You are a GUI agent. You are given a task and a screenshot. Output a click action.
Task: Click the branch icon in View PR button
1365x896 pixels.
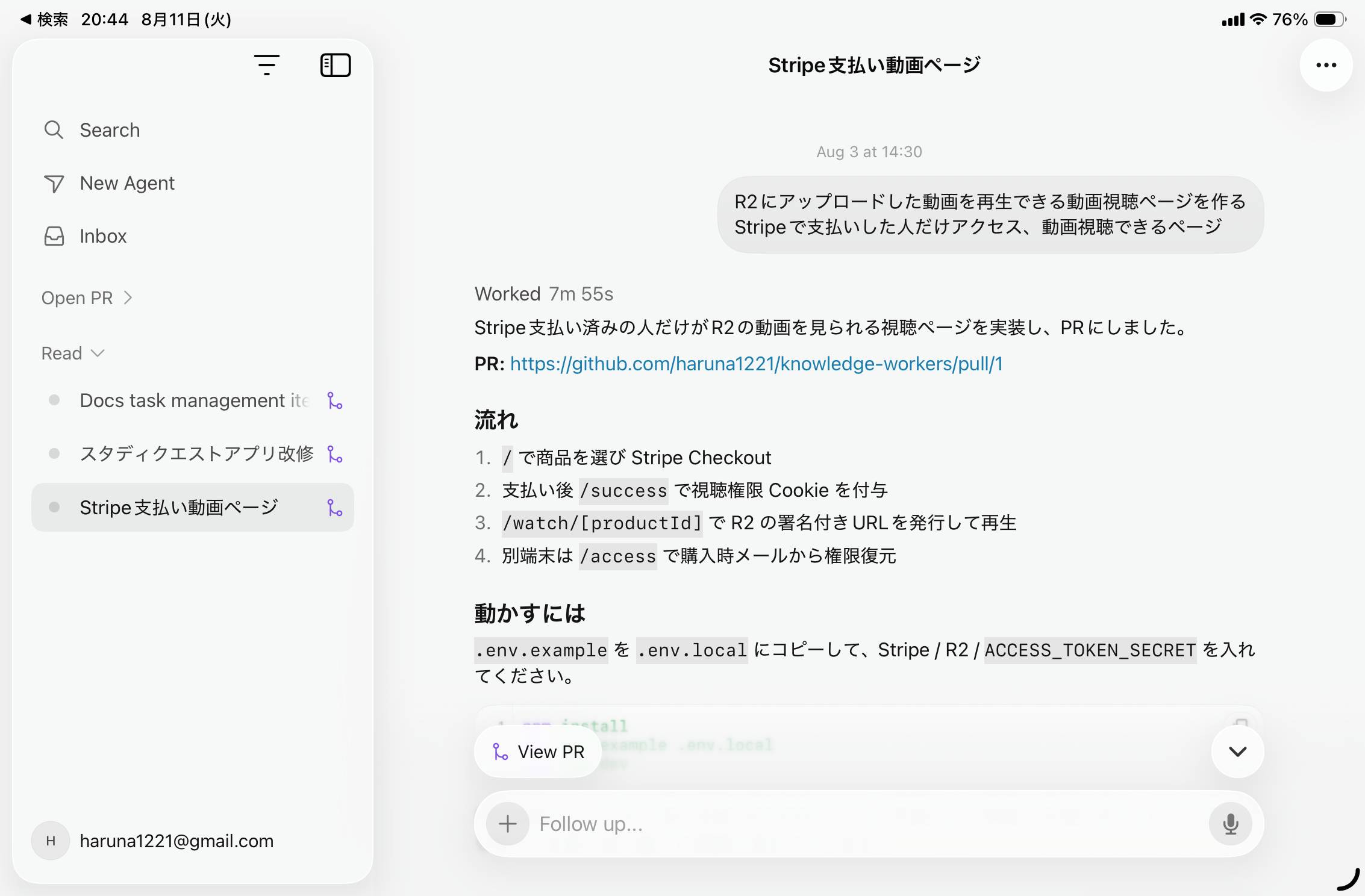500,751
